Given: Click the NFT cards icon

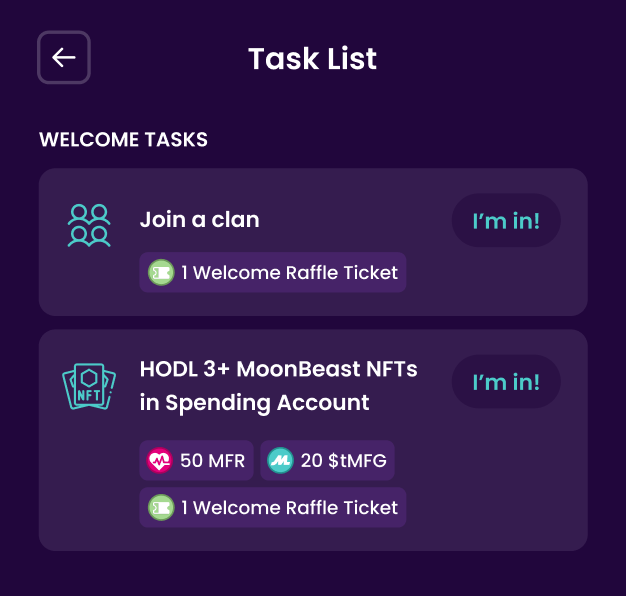Looking at the screenshot, I should coord(89,386).
